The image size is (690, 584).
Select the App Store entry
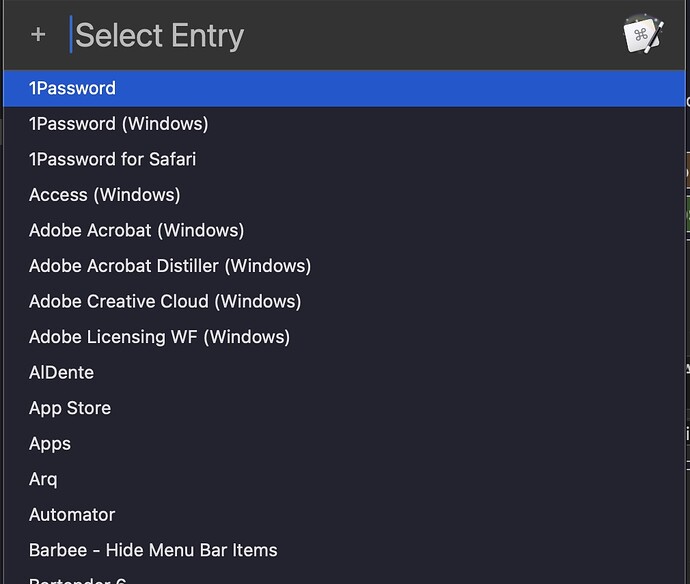click(x=344, y=408)
